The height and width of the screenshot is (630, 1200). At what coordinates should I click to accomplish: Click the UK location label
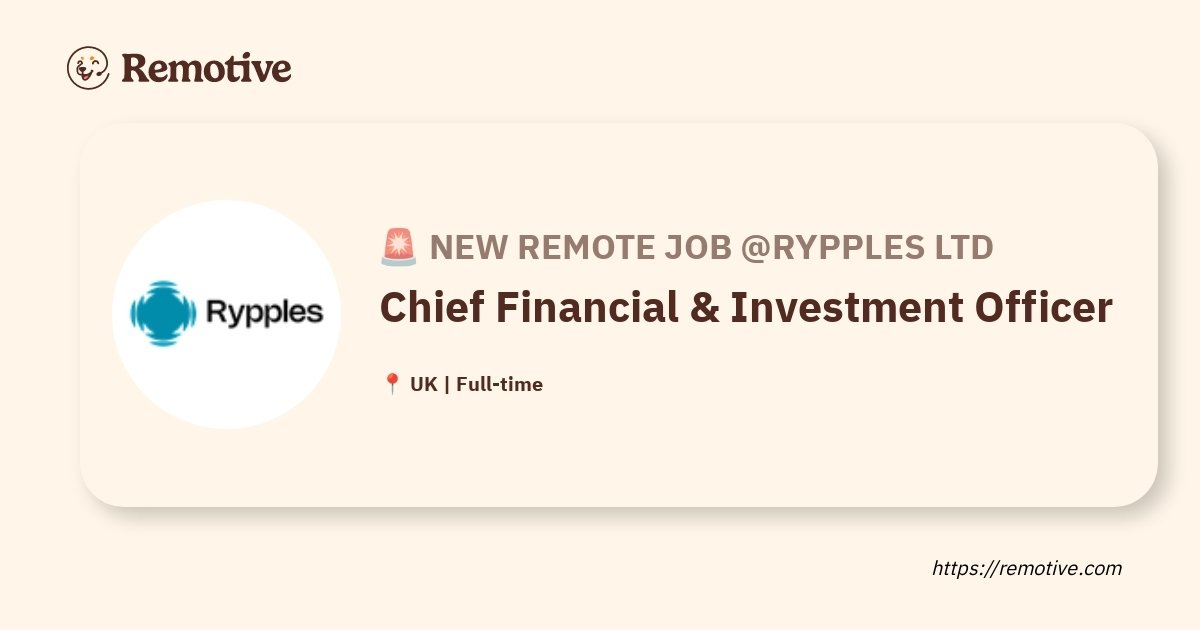(423, 384)
